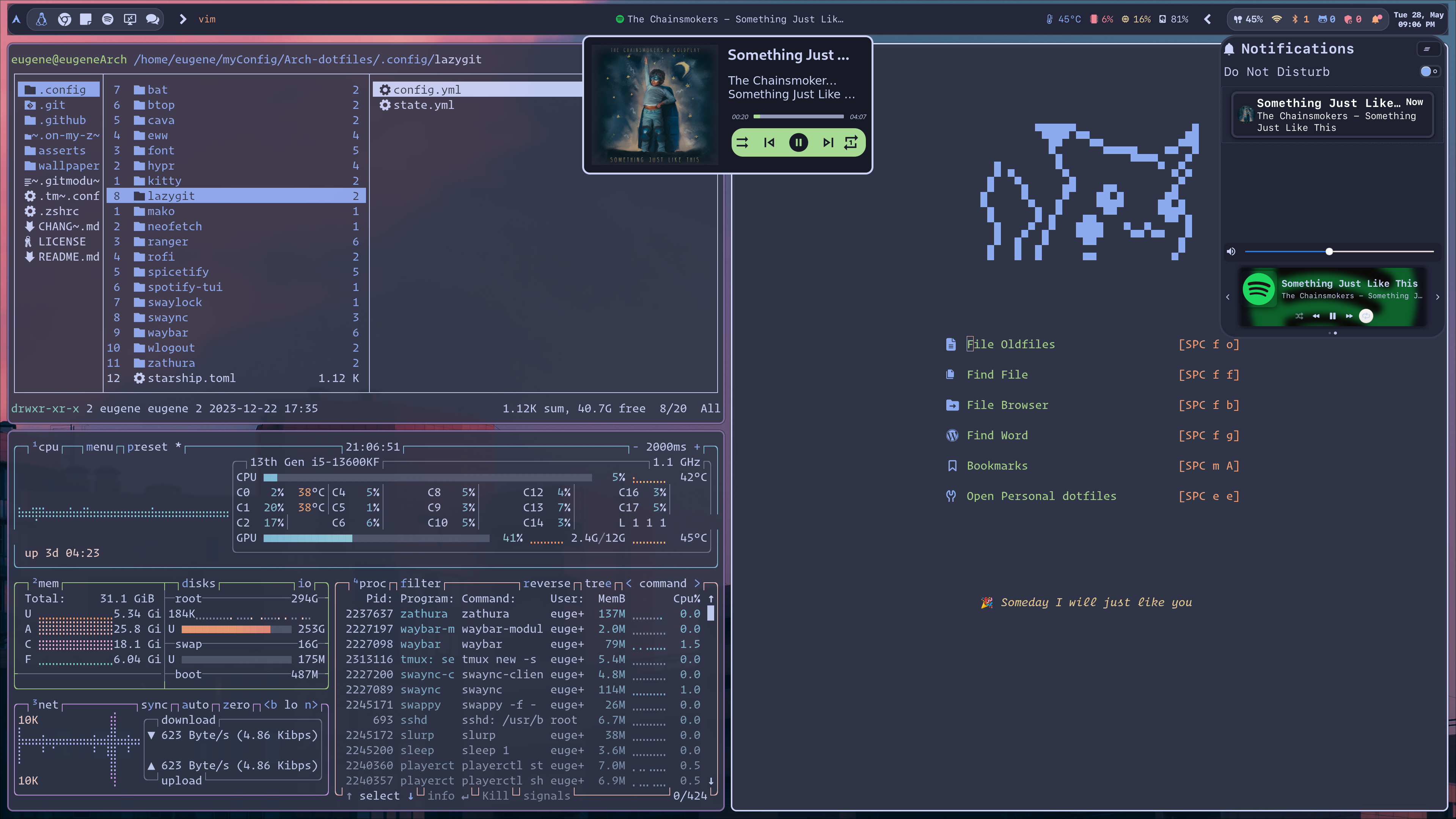This screenshot has height=819, width=1456.
Task: Pause playback in the green player controls
Action: pyautogui.click(x=798, y=142)
